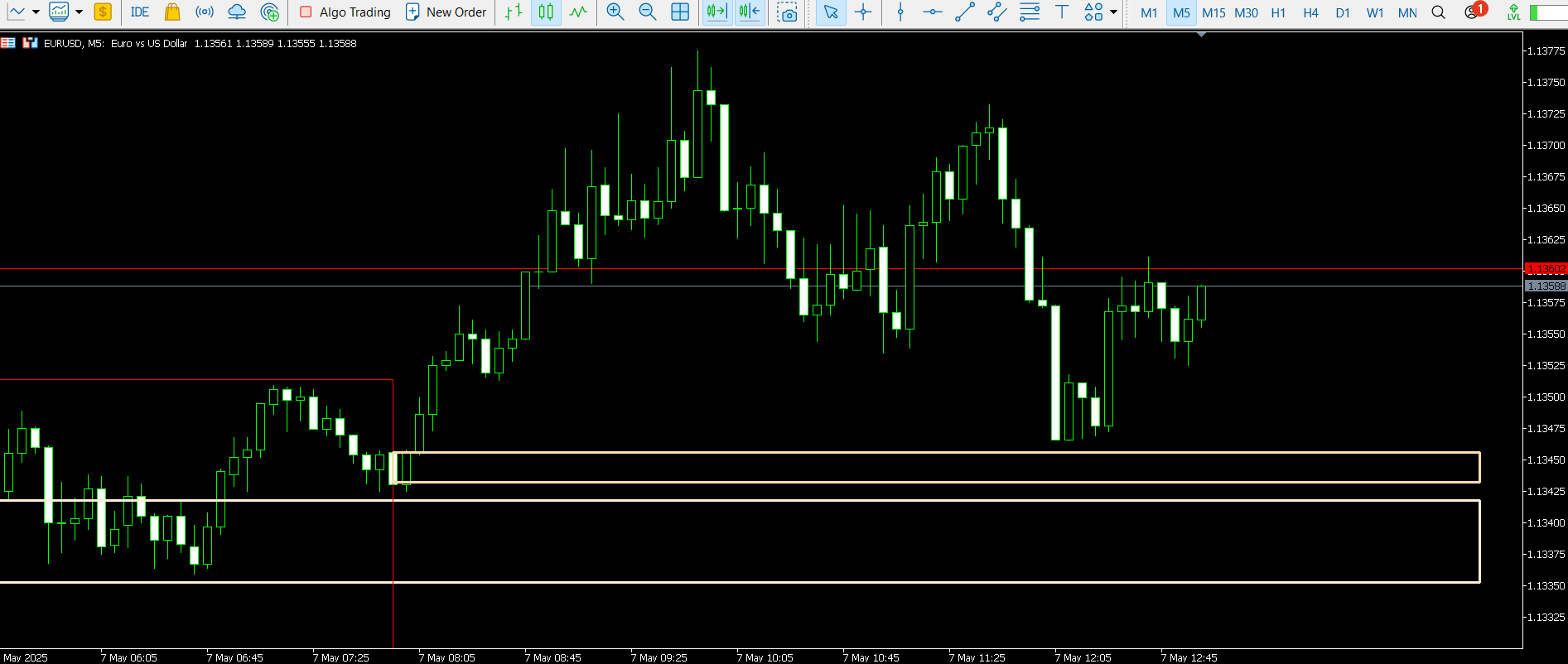Image resolution: width=1568 pixels, height=664 pixels.
Task: Select the Text label tool
Action: click(x=1061, y=12)
